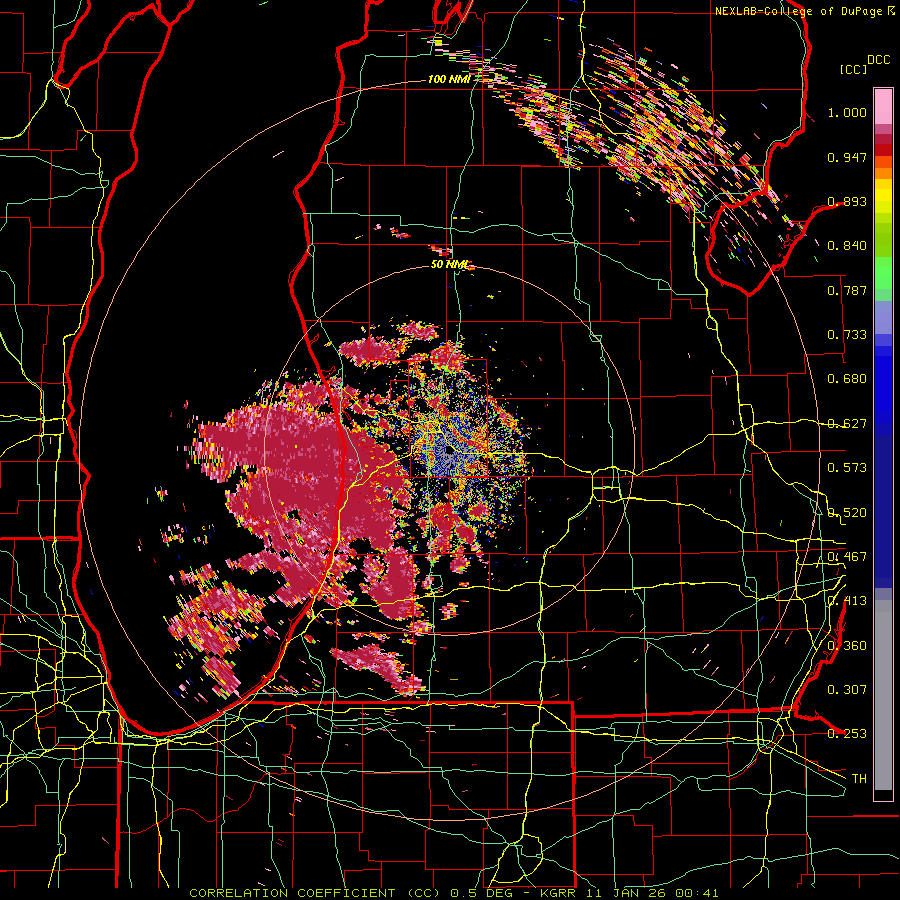This screenshot has width=900, height=900.
Task: Select the 0.573 legend value
Action: click(847, 468)
